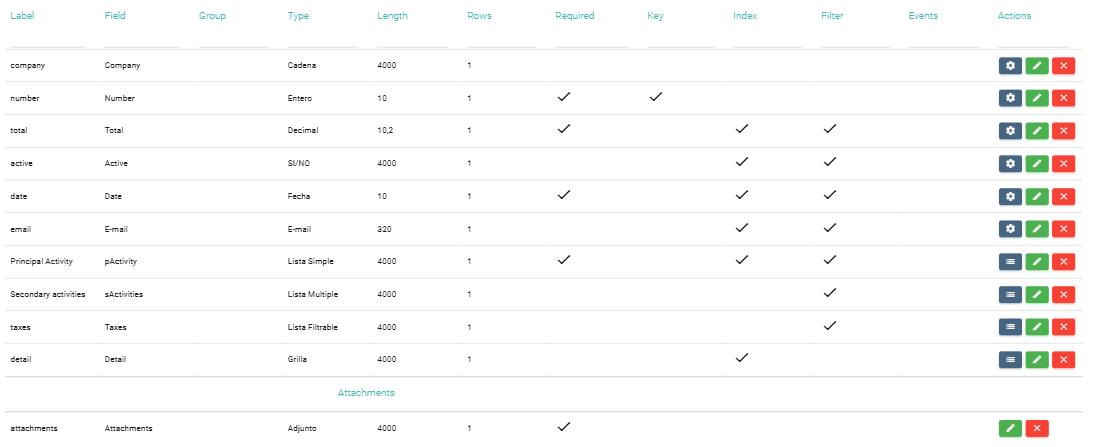Toggle Key checkmark for number row
Screen dimensions: 1100x447
click(x=655, y=97)
